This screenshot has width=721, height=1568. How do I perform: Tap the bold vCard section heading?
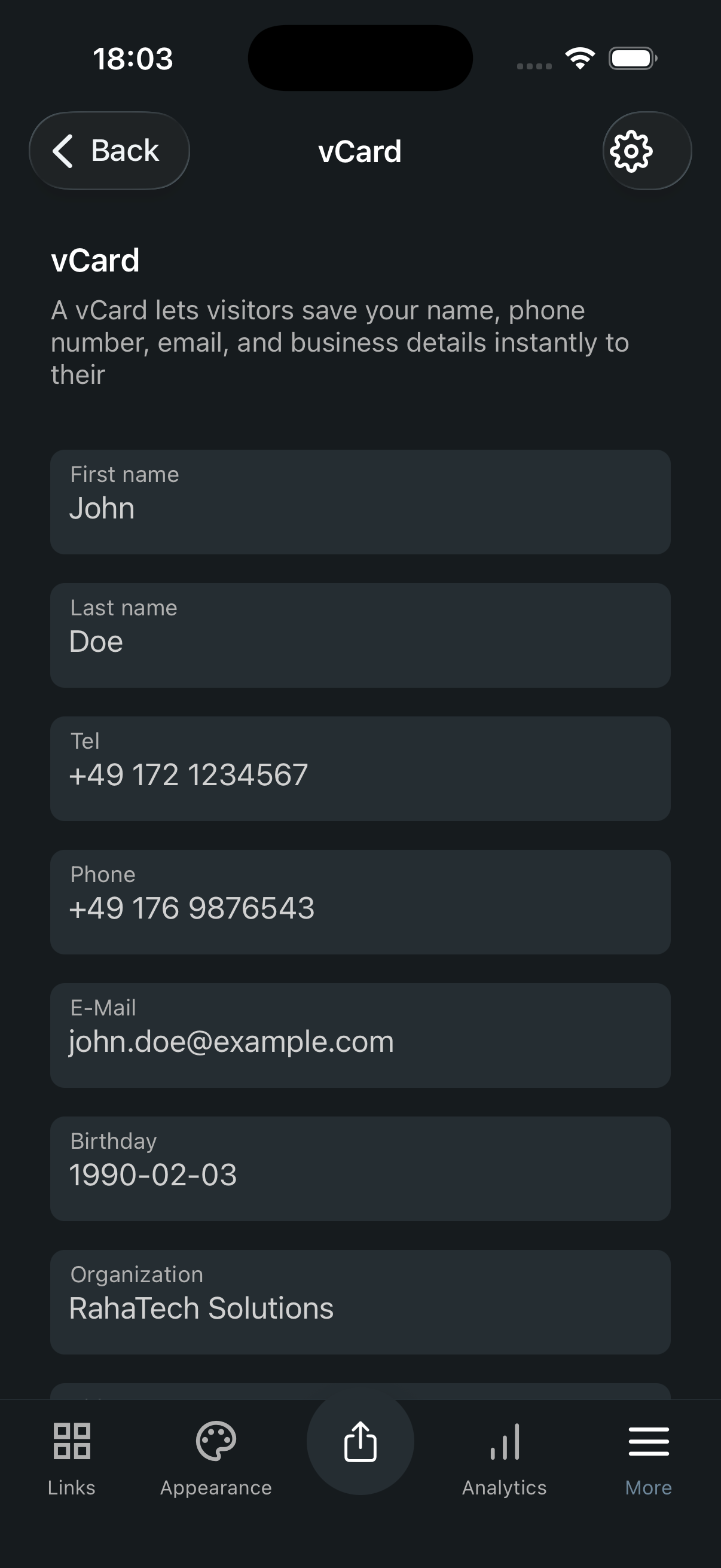pos(96,261)
